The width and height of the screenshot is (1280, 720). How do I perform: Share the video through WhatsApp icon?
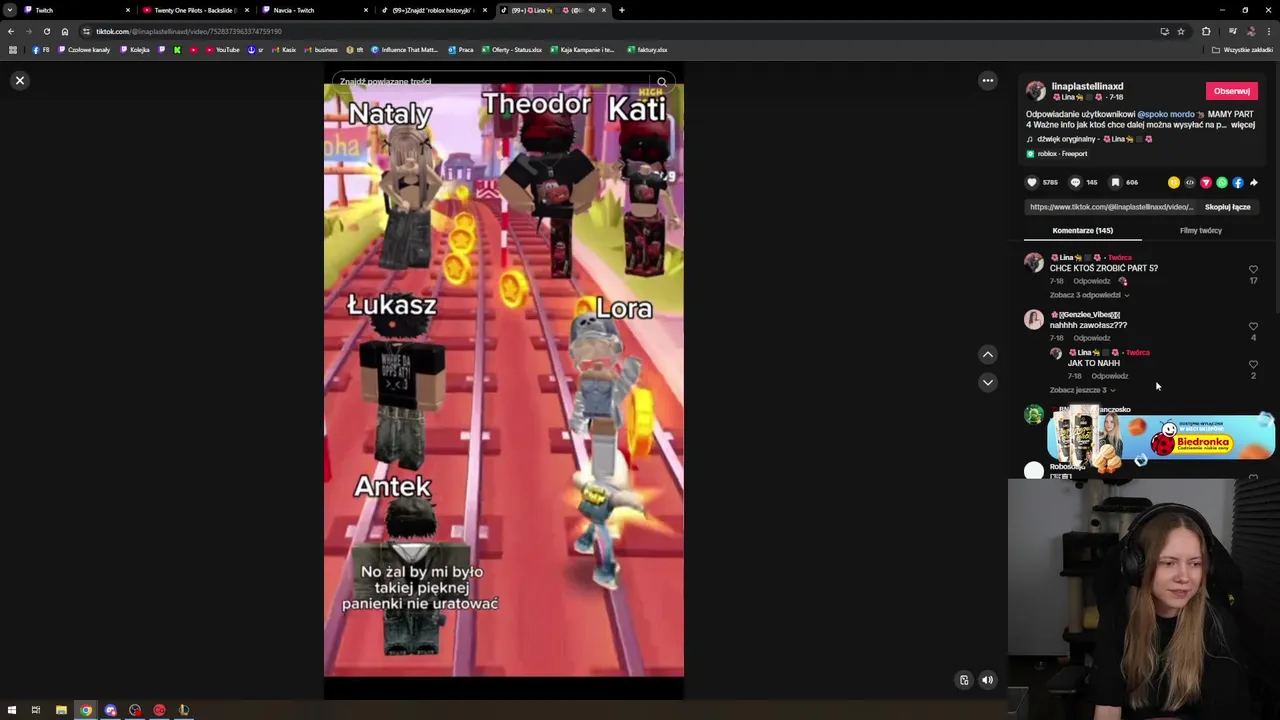(x=1221, y=182)
